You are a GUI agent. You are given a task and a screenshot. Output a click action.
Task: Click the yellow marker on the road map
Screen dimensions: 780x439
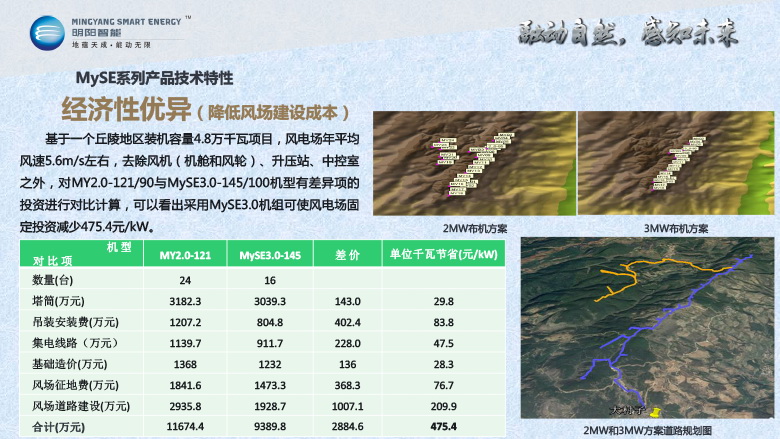[x=656, y=412]
